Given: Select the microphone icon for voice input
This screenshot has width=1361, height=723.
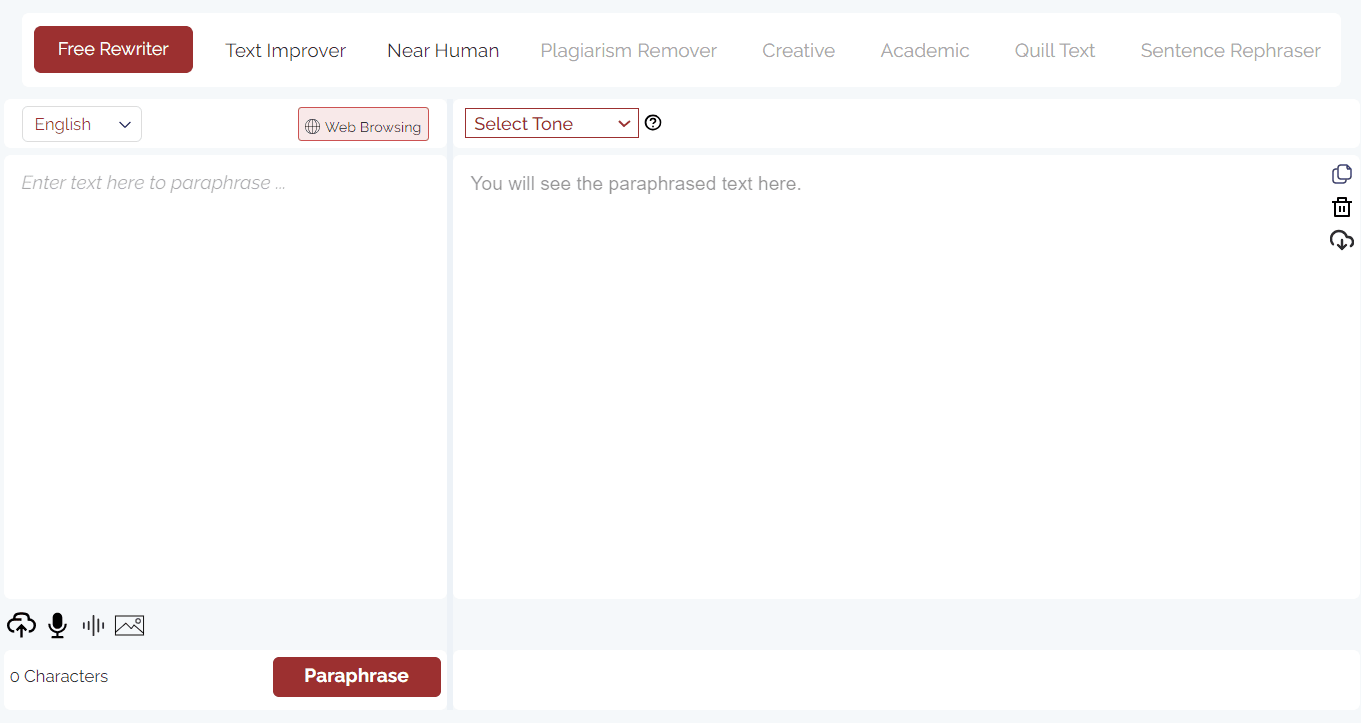Looking at the screenshot, I should tap(57, 624).
